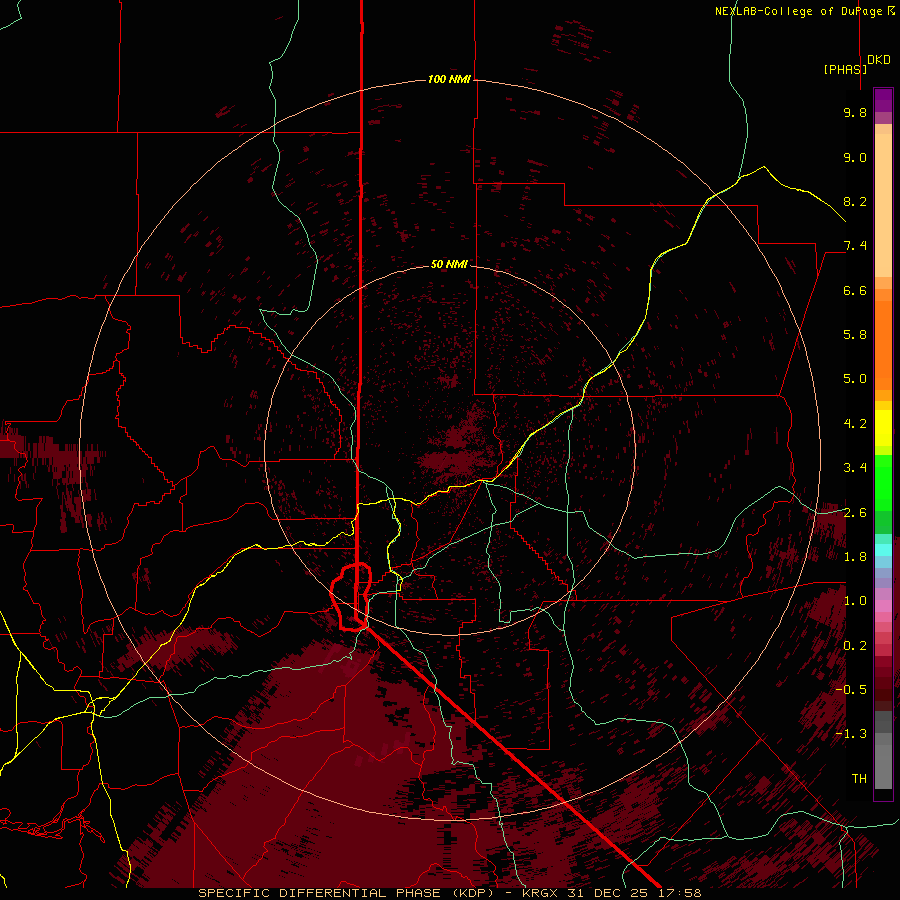Click the 5.0 value on the legend
This screenshot has height=900, width=900.
pos(855,379)
